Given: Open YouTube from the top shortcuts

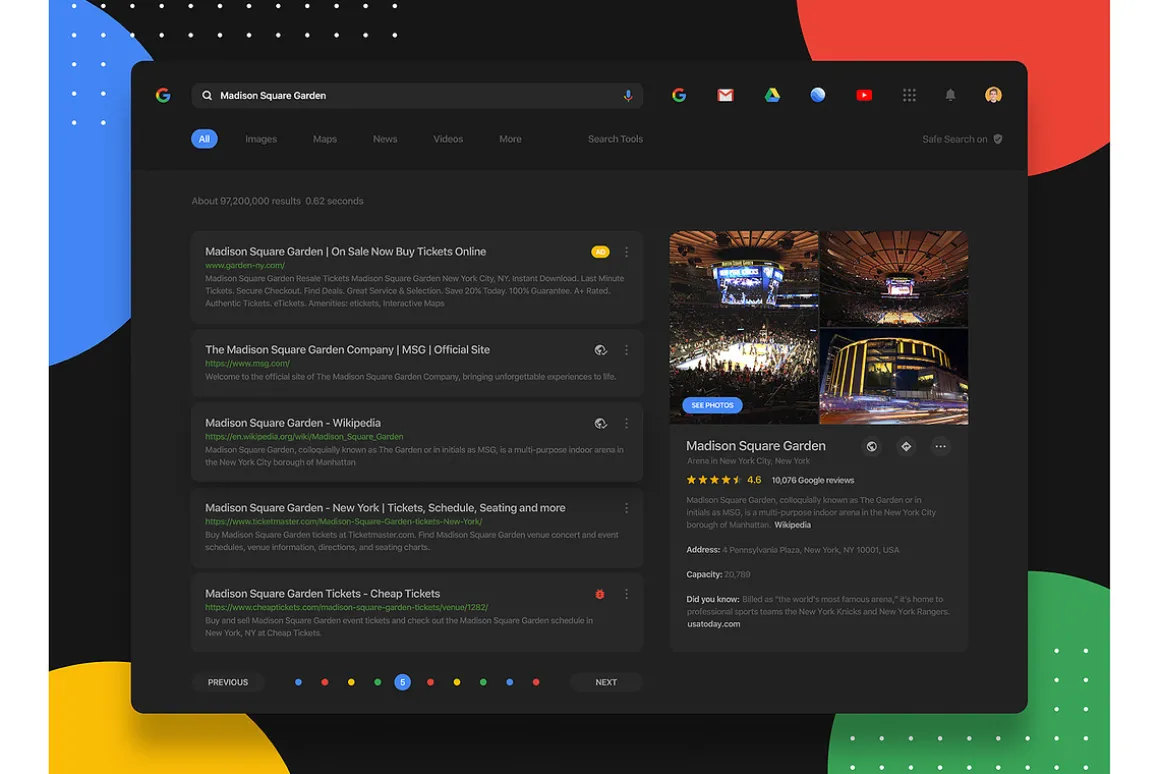Looking at the screenshot, I should point(863,95).
